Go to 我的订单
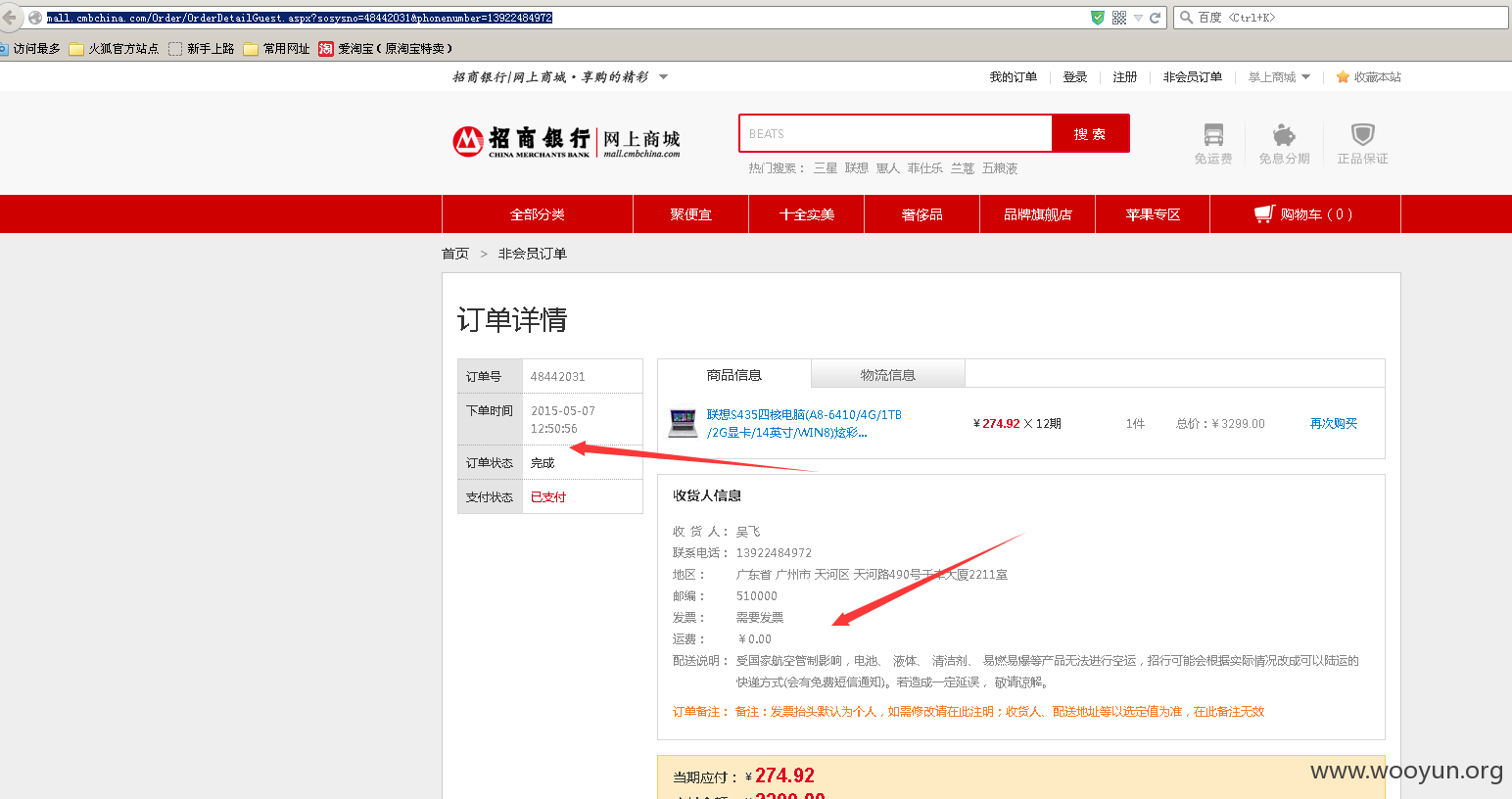The image size is (1512, 799). [1013, 77]
